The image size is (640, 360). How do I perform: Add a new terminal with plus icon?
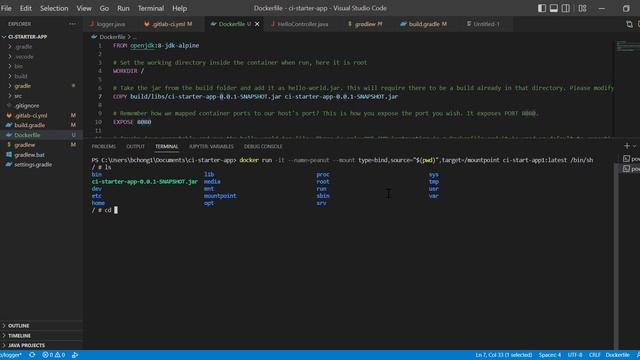point(627,146)
